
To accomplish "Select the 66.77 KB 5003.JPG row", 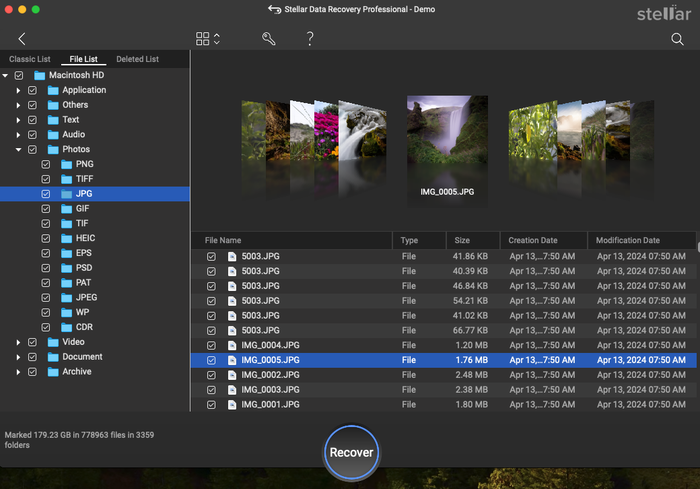I will pyautogui.click(x=443, y=330).
